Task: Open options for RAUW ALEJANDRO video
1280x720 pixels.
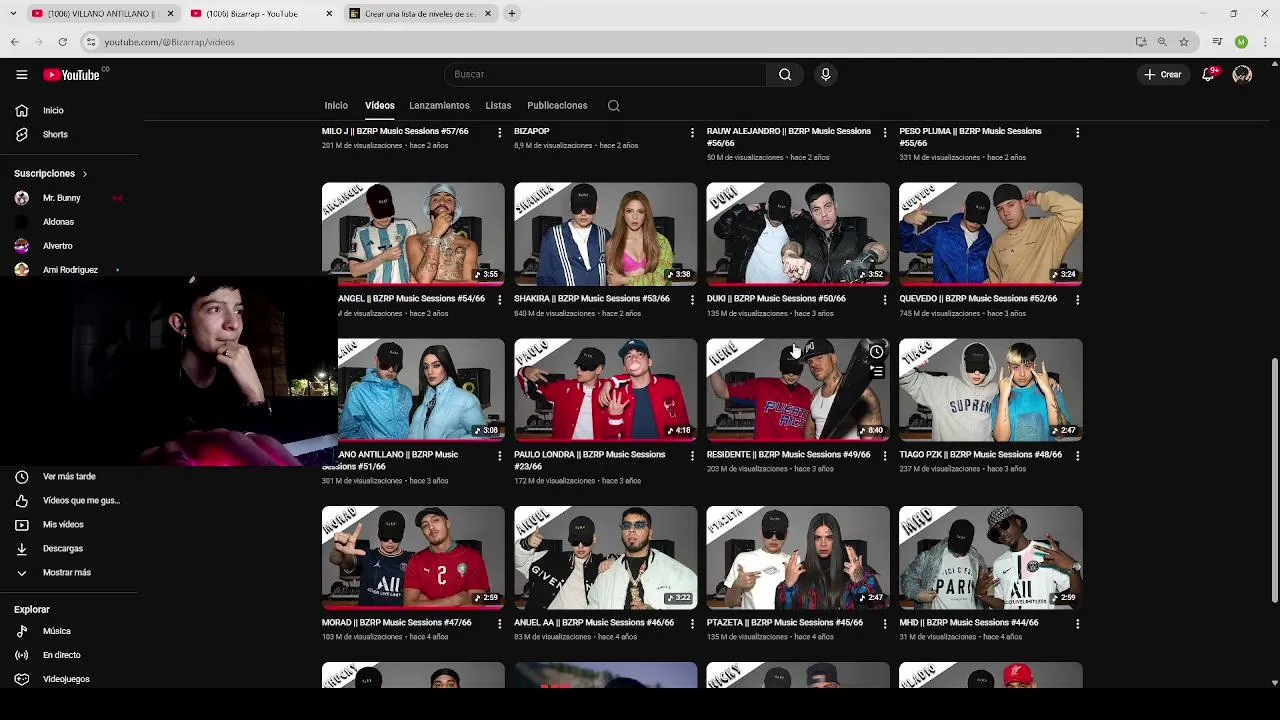Action: coord(884,132)
